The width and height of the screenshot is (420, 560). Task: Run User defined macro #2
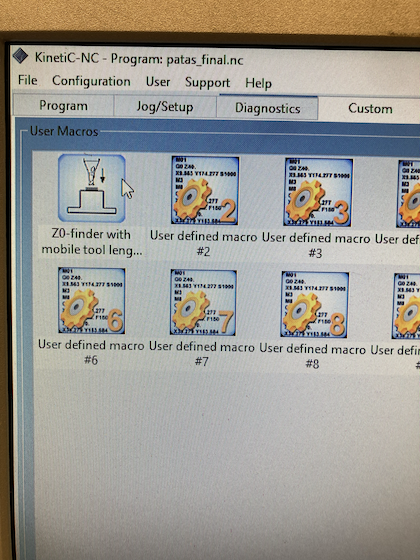pyautogui.click(x=205, y=190)
